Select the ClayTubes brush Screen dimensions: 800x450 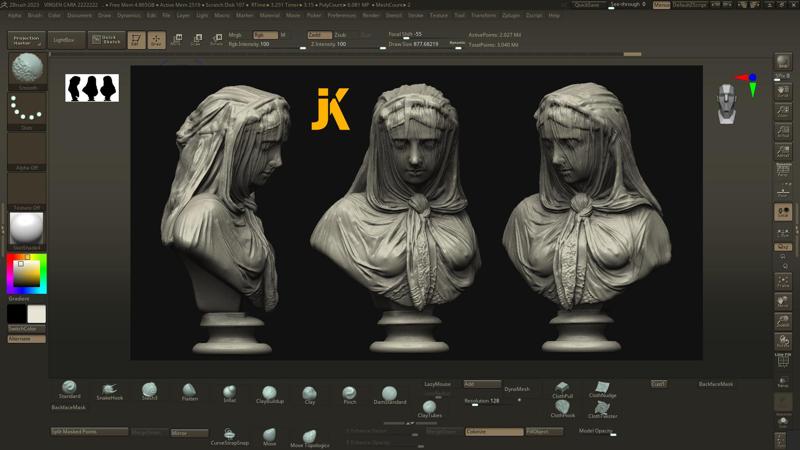point(430,409)
